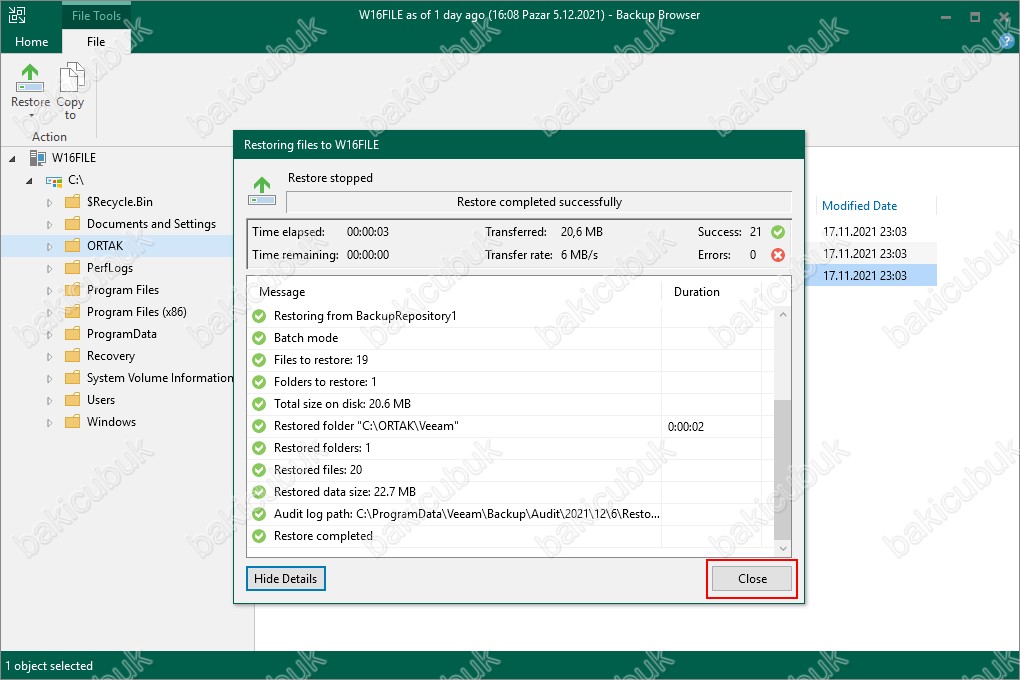Click the ProgramData folder icon
This screenshot has width=1020, height=680.
click(73, 334)
